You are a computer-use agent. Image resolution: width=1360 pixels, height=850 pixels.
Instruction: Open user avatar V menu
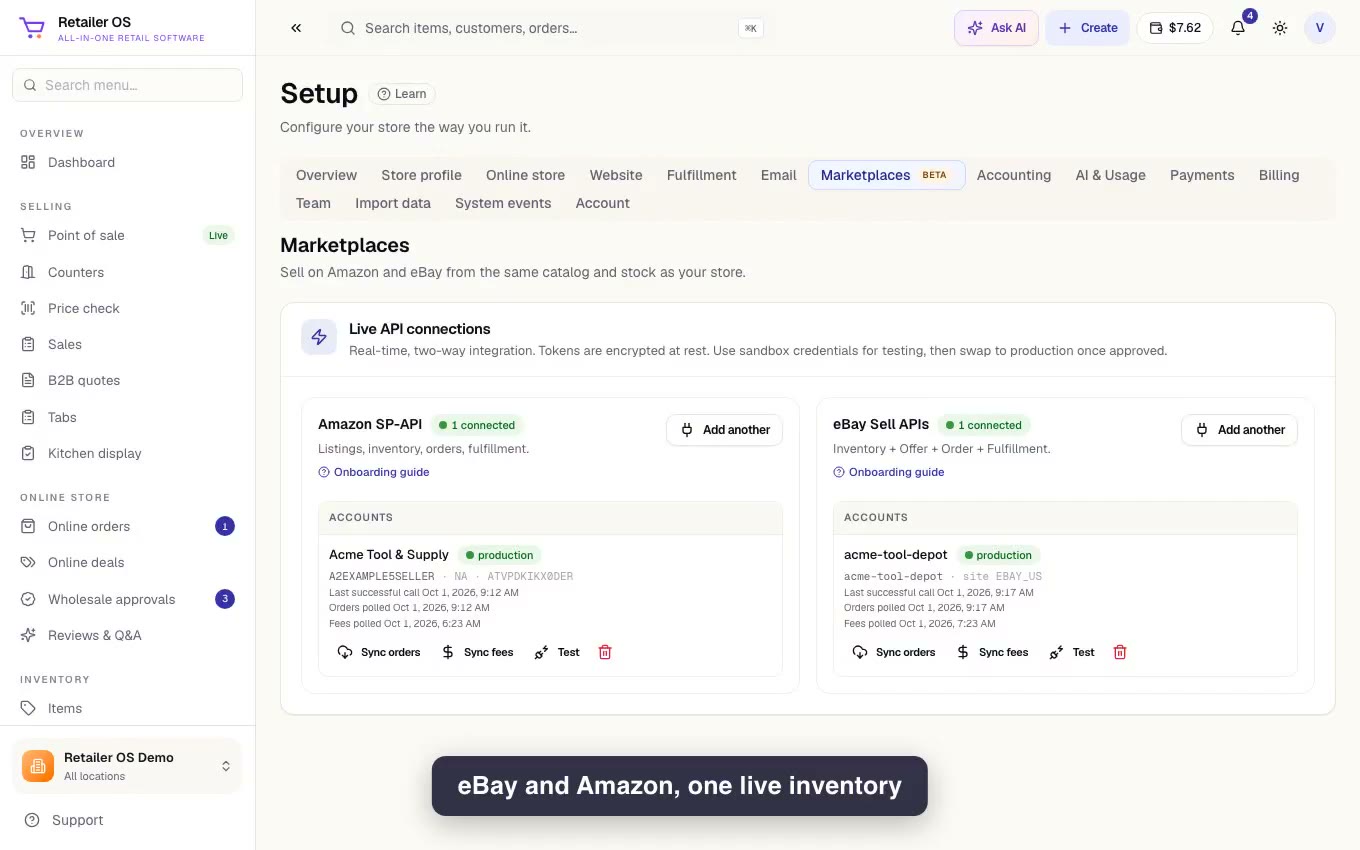coord(1320,28)
